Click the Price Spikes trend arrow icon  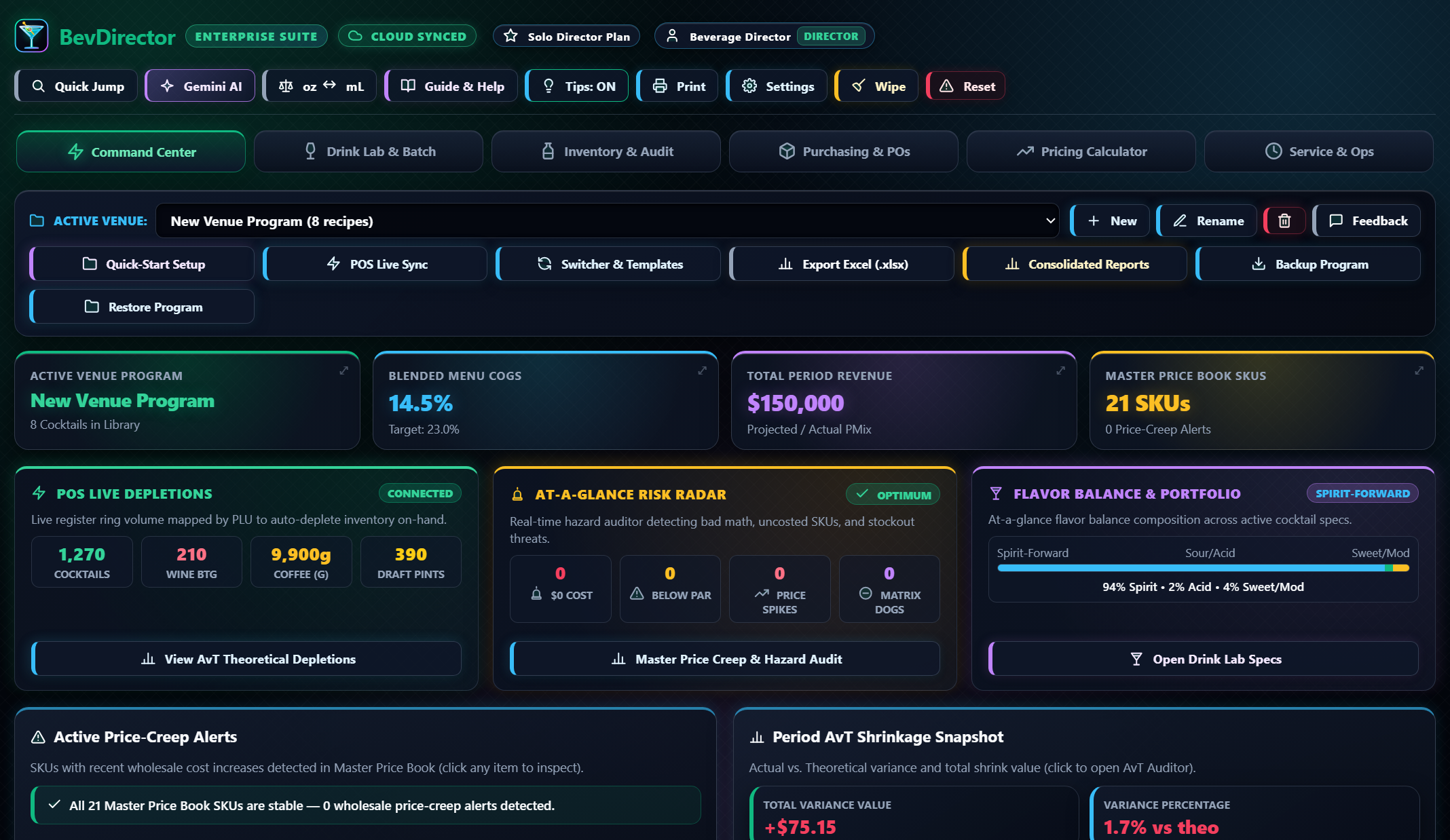pyautogui.click(x=762, y=594)
